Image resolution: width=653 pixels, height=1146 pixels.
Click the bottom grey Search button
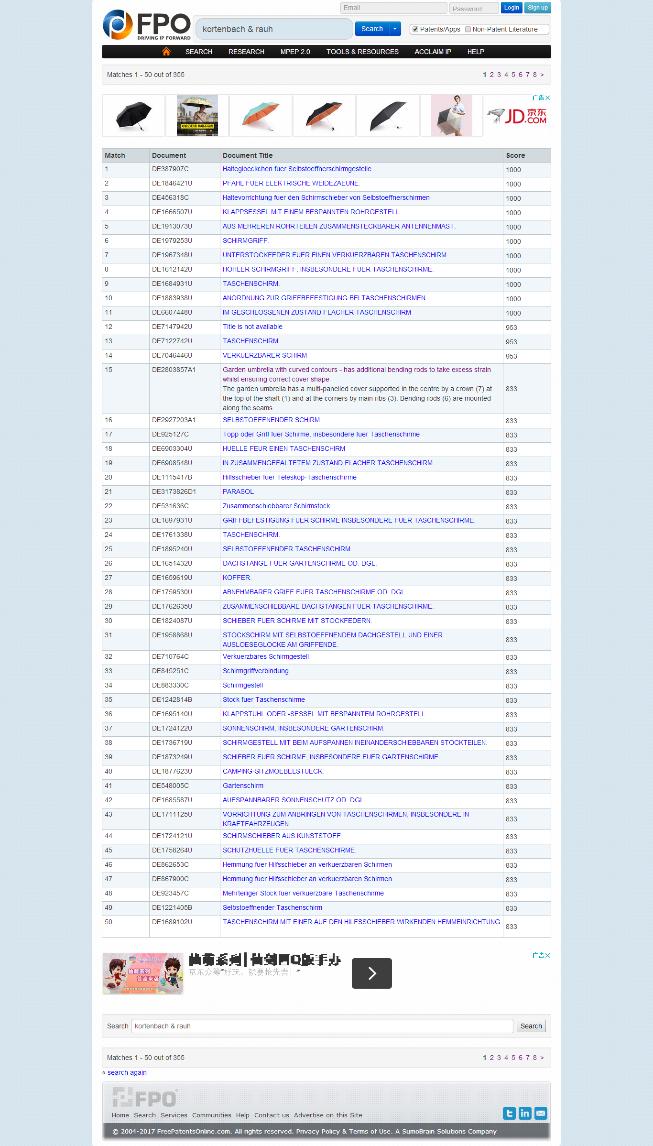coord(531,1026)
